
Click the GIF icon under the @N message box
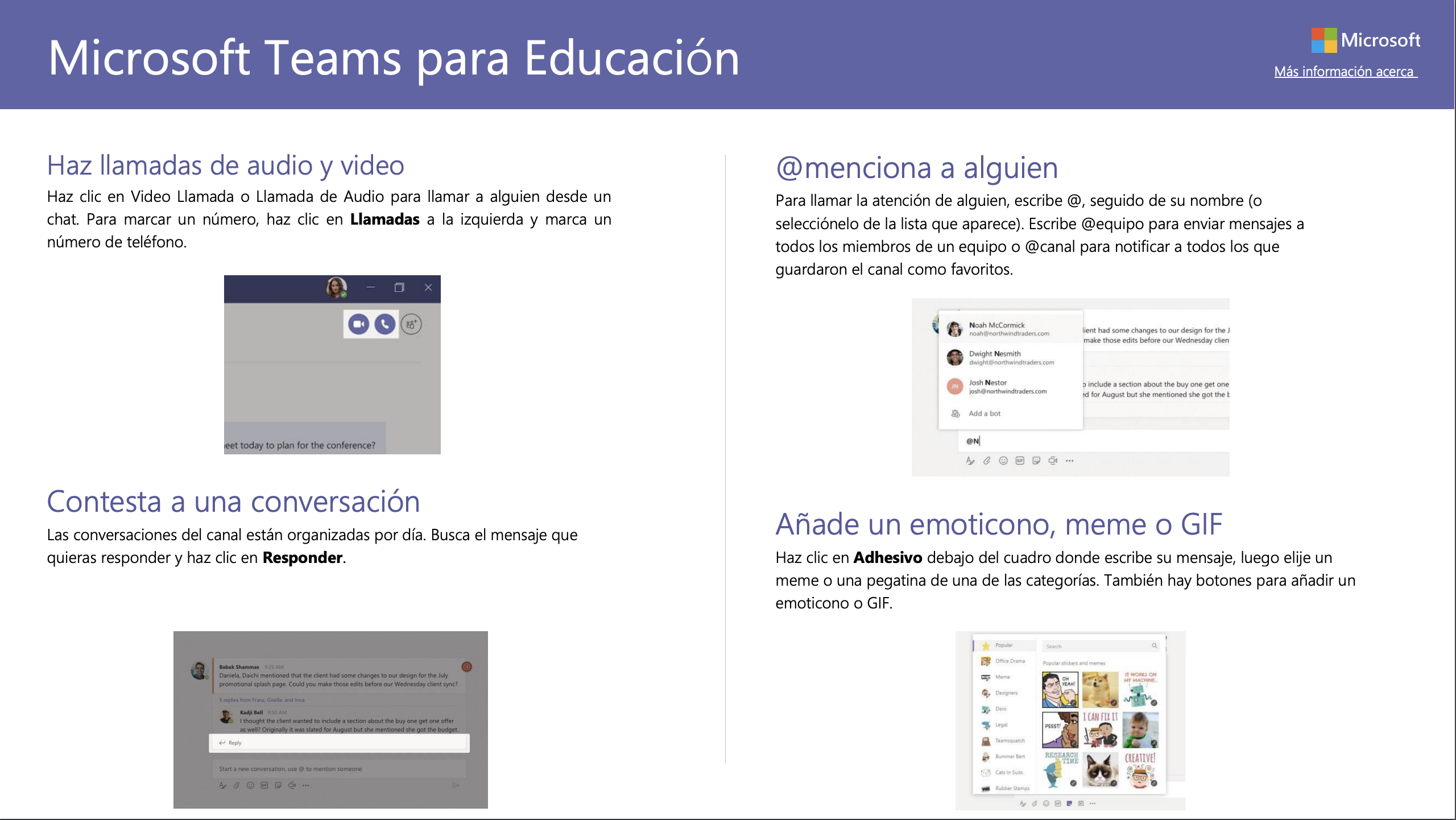pos(1020,461)
